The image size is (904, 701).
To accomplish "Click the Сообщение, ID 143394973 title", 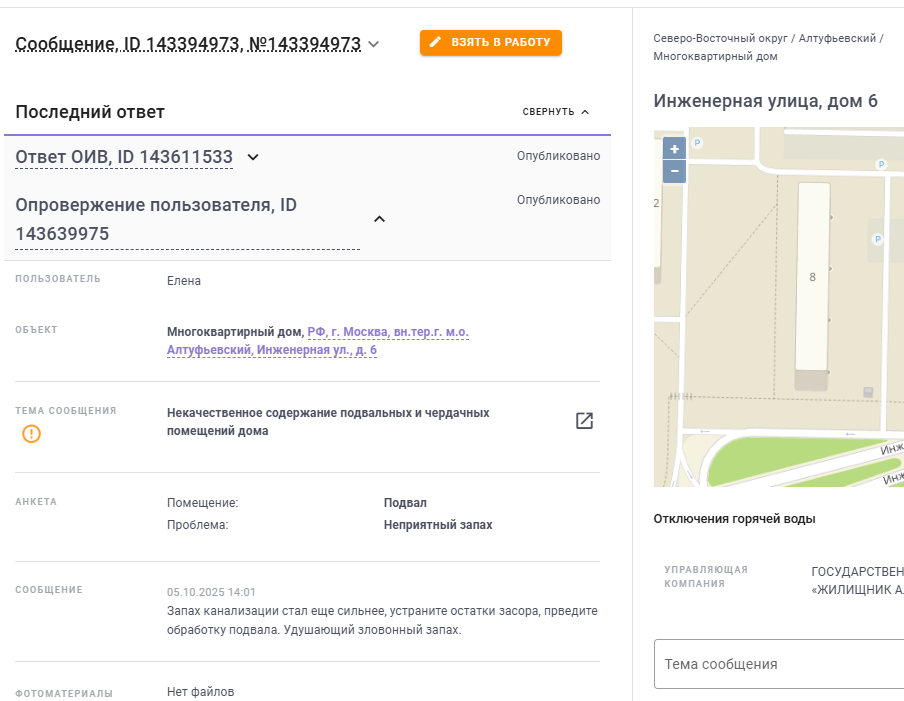I will click(x=188, y=44).
